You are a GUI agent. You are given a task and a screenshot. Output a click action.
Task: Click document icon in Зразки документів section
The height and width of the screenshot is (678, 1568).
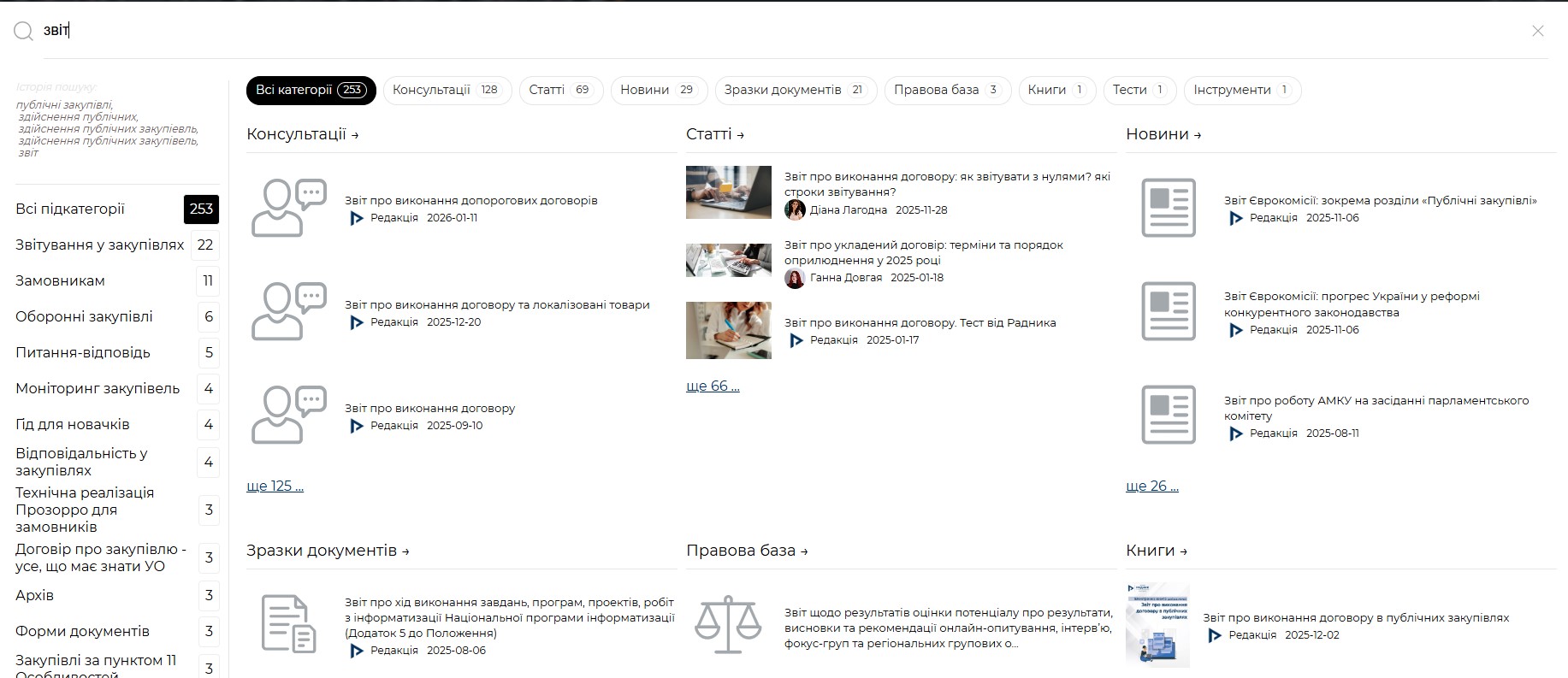pos(288,624)
